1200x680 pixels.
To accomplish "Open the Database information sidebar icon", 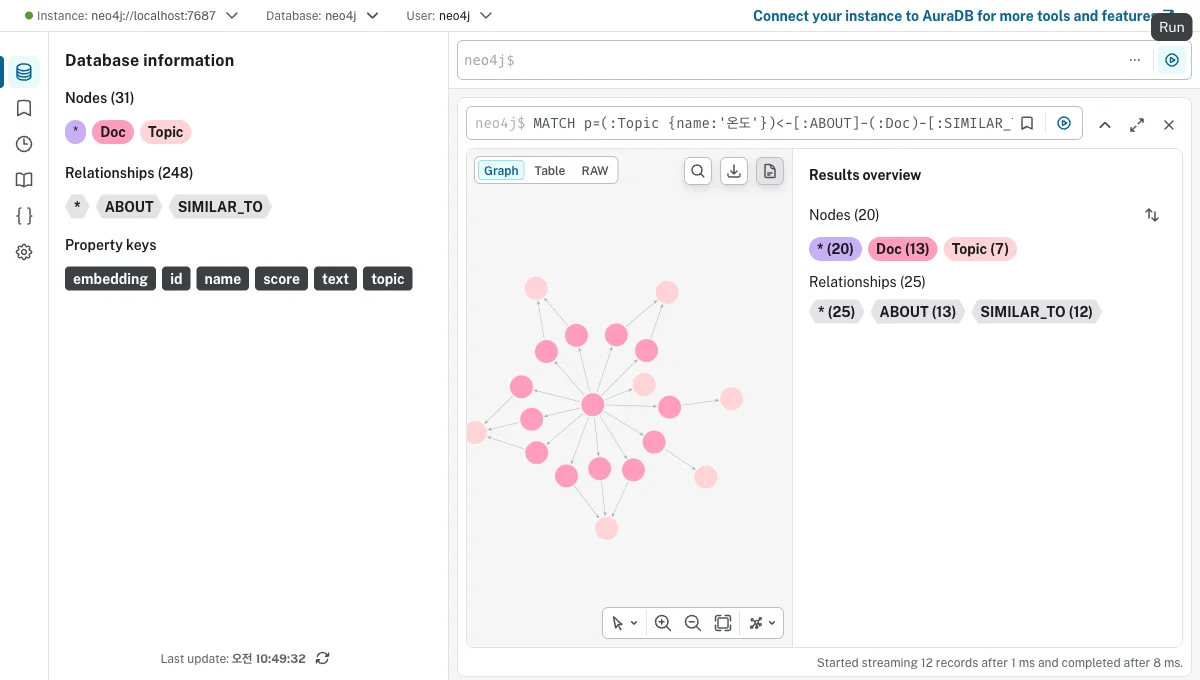I will pos(24,72).
